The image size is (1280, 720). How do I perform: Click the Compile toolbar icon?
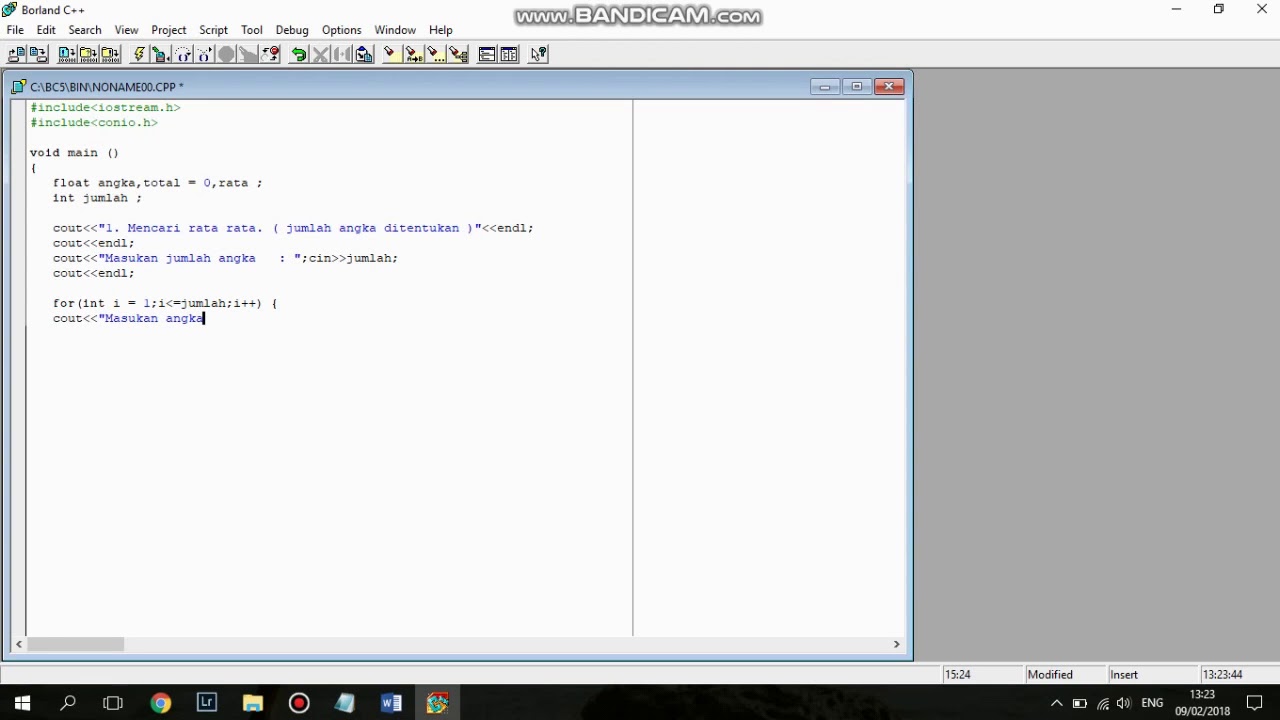[67, 54]
